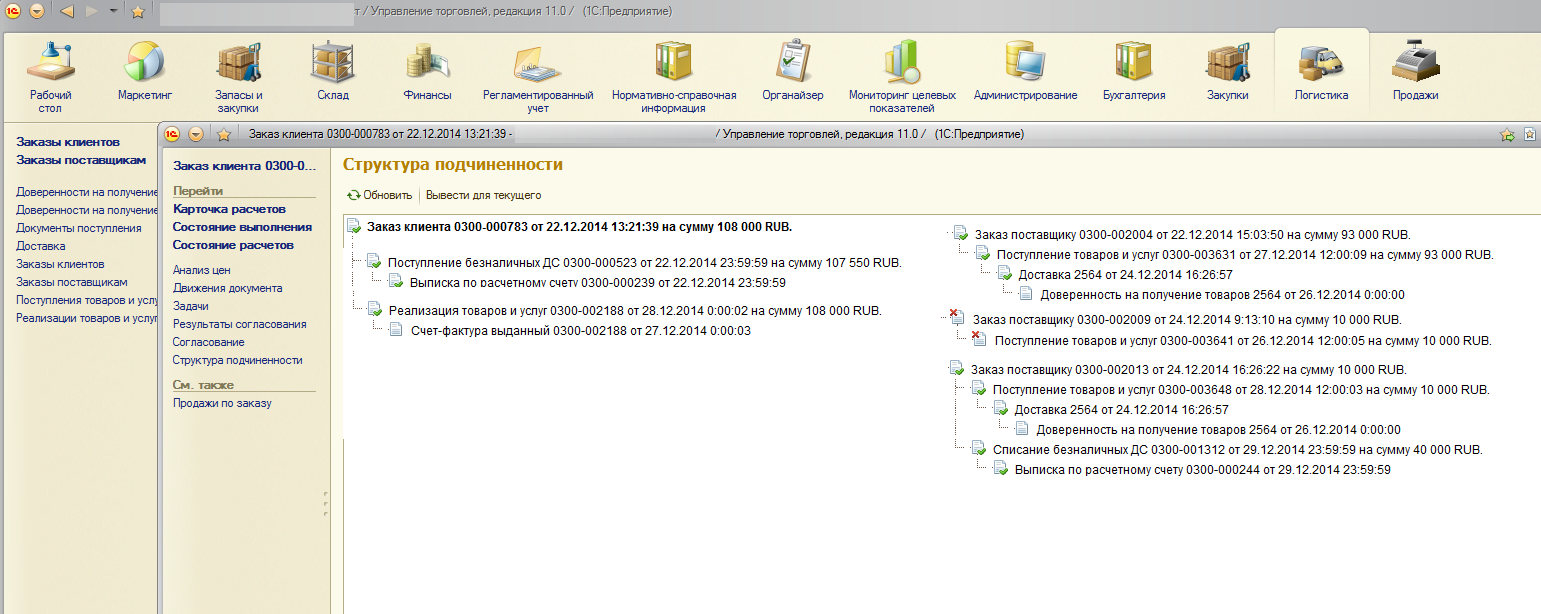This screenshot has width=1541, height=614.
Task: Select Реализация товаров и услуг 0300-002188 document
Action: click(x=634, y=310)
